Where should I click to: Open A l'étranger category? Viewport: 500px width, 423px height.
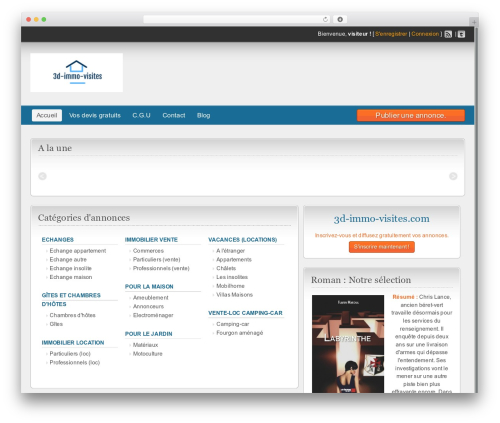click(x=230, y=251)
